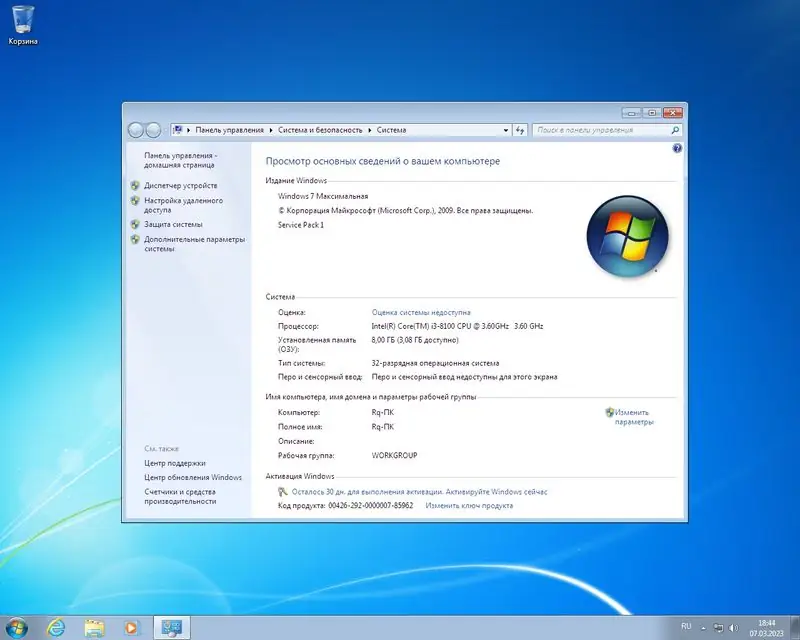800x640 pixels.
Task: Click Система breadcrumb segment
Action: [x=391, y=130]
